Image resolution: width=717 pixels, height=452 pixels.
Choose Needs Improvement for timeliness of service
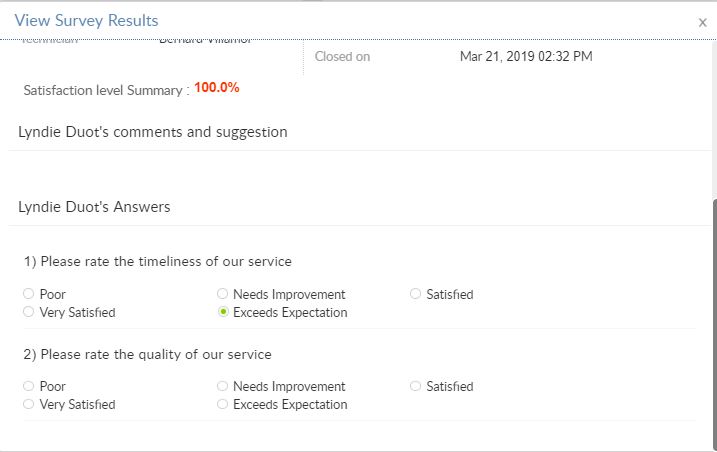(223, 295)
